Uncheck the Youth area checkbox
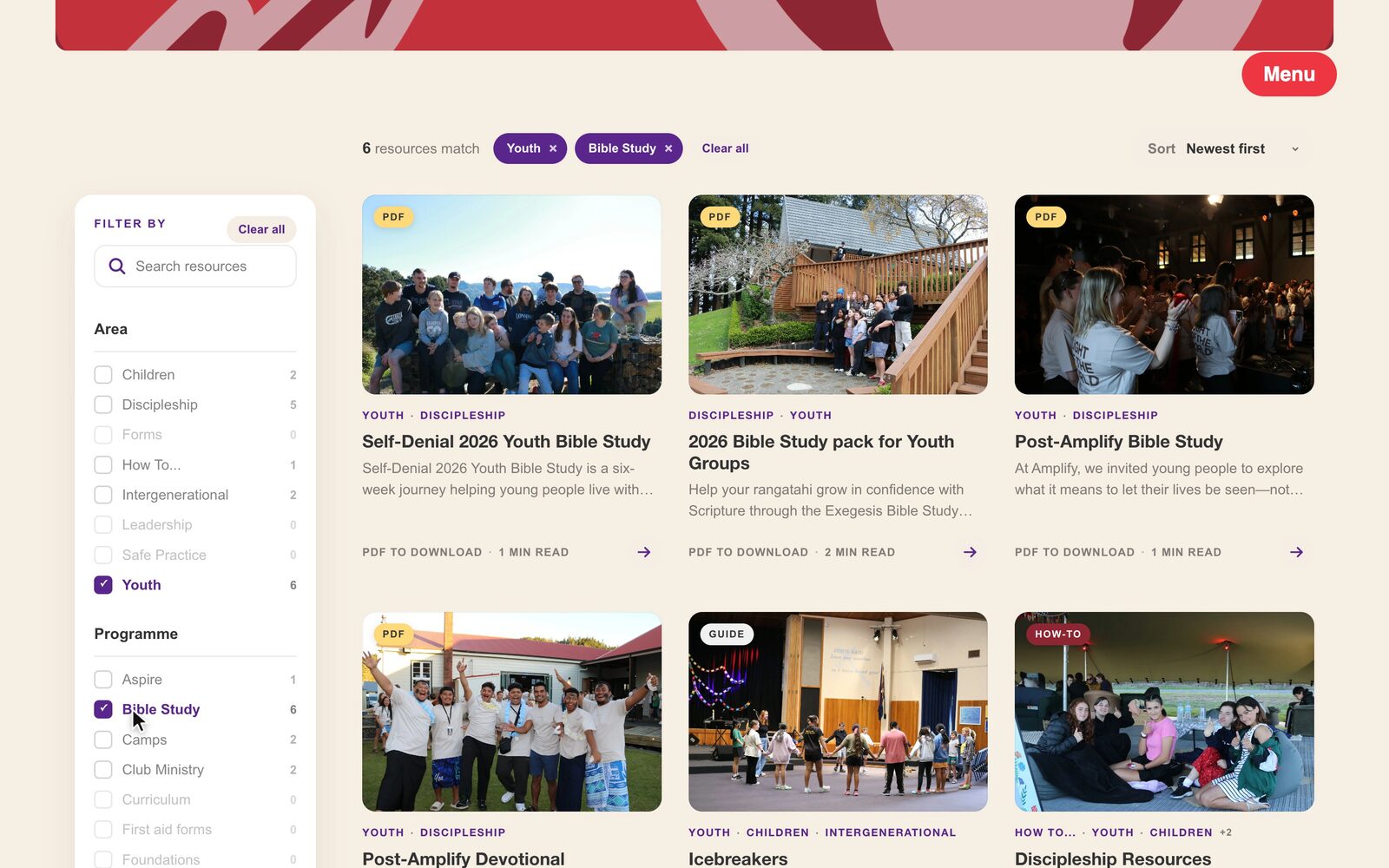This screenshot has width=1389, height=868. click(x=103, y=585)
